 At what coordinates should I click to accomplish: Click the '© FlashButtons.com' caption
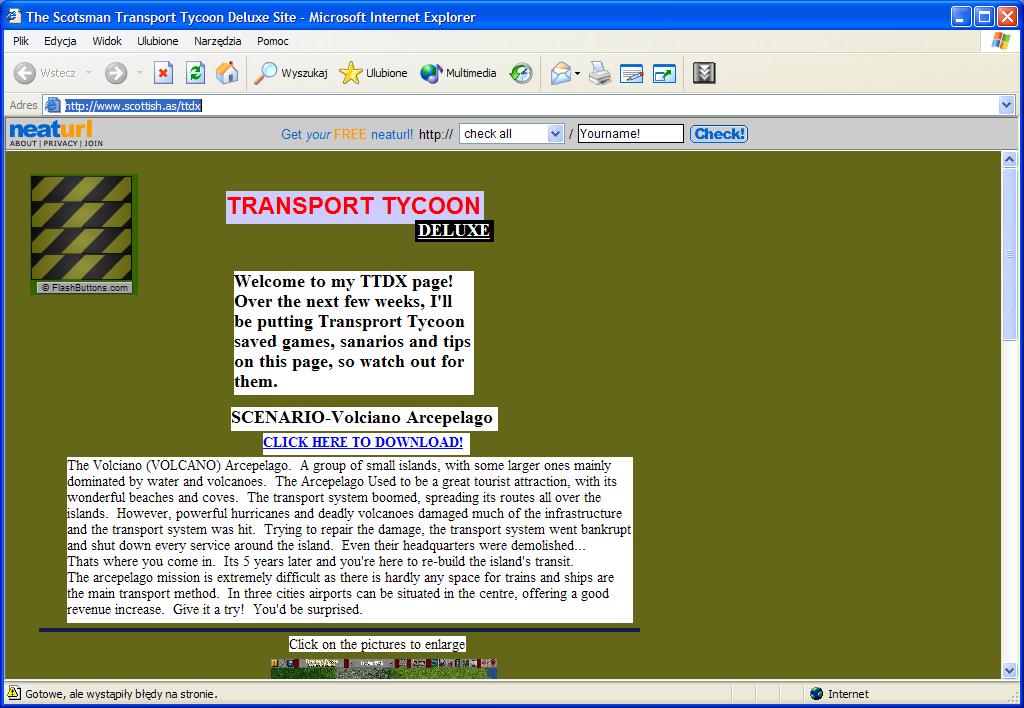85,287
